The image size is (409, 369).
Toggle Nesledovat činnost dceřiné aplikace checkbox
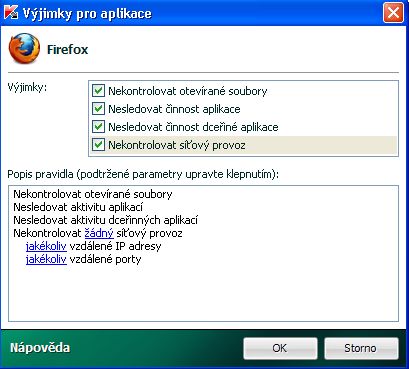pyautogui.click(x=98, y=127)
